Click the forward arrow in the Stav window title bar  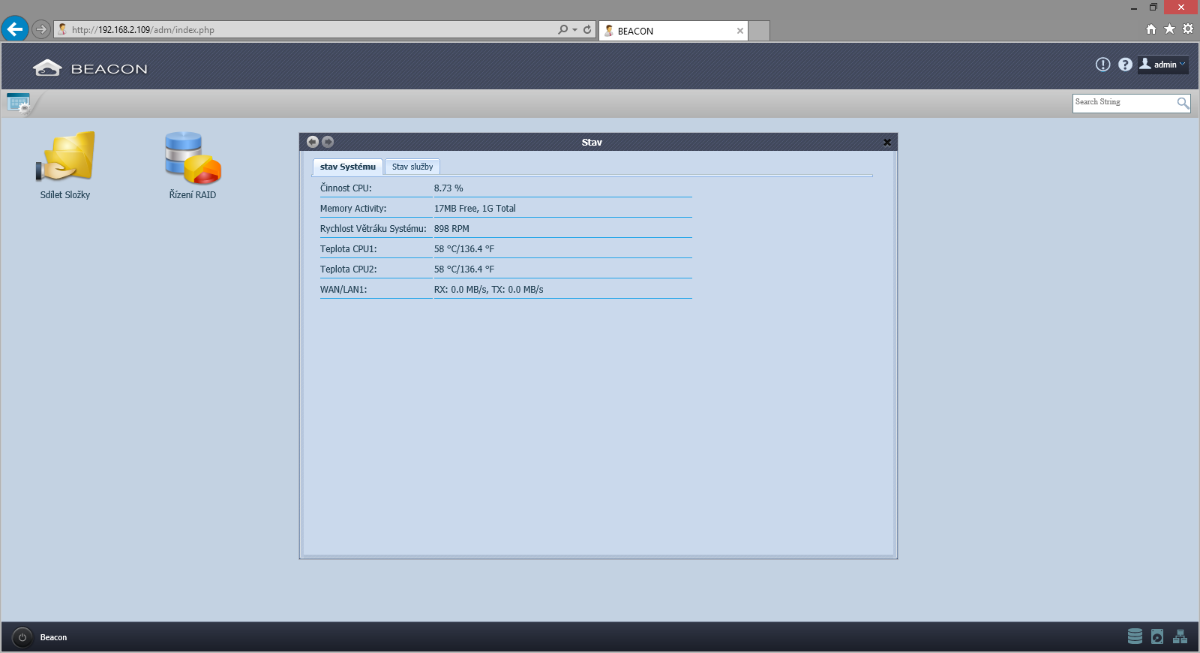(x=328, y=142)
